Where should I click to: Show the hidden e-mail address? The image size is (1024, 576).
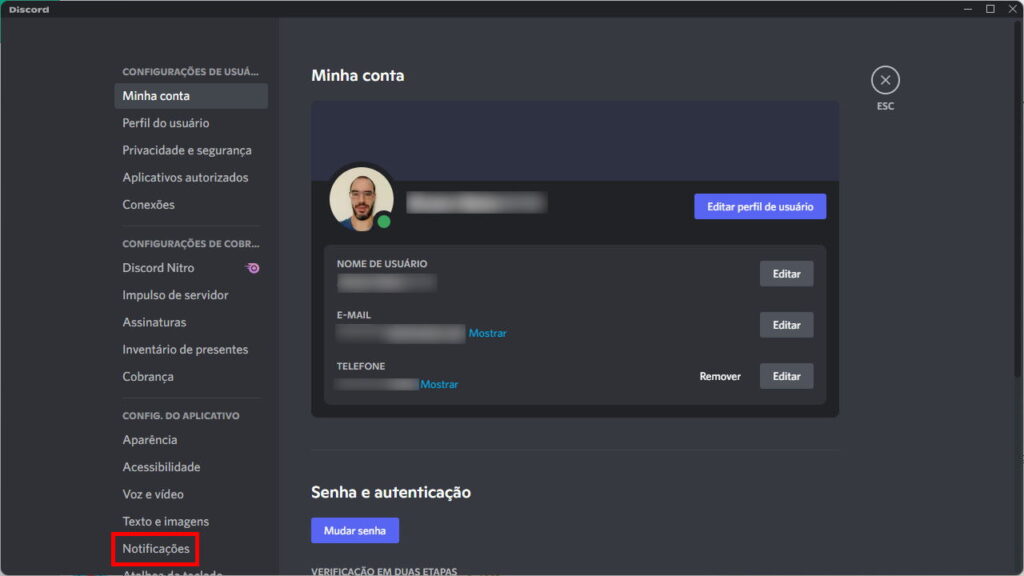click(488, 333)
